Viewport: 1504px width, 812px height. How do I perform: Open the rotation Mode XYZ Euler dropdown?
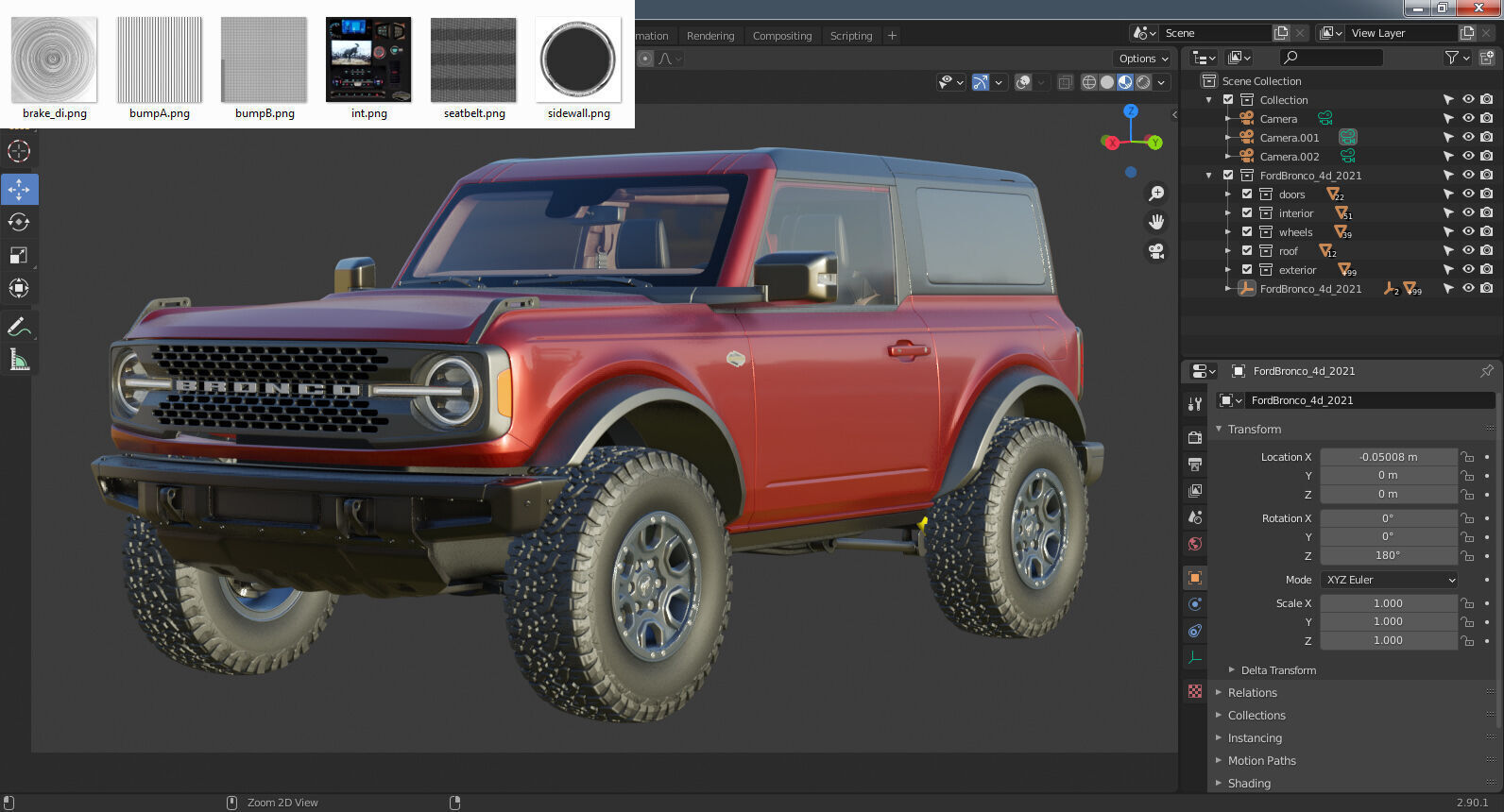point(1390,580)
